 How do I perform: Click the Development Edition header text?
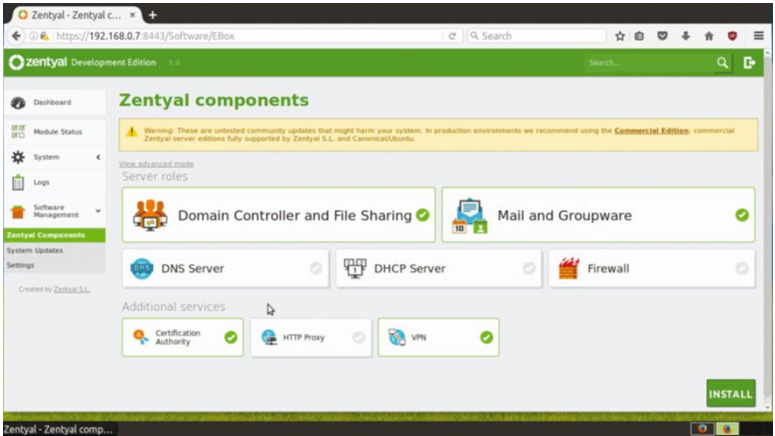click(x=114, y=63)
